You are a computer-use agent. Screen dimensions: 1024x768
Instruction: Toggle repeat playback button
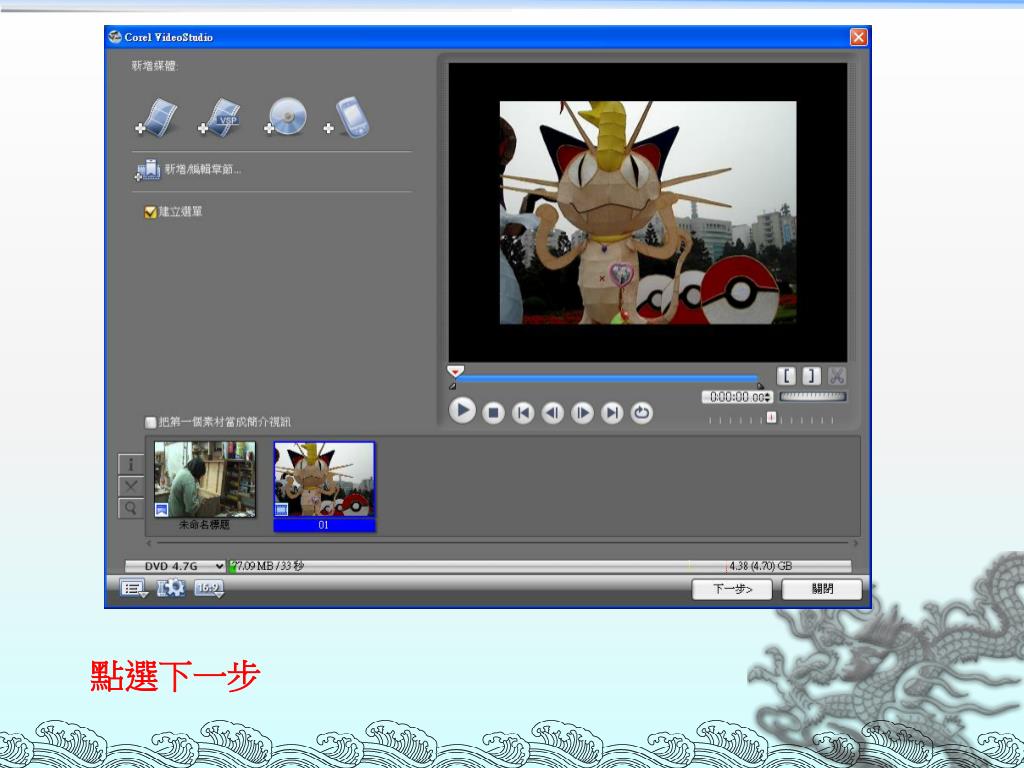point(642,413)
